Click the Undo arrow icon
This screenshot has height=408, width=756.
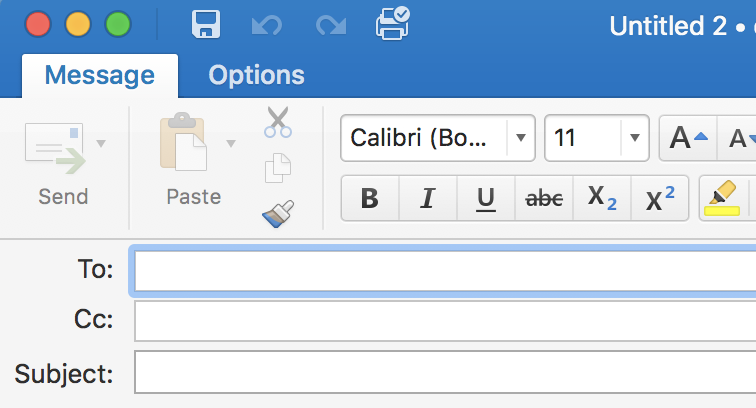click(x=267, y=25)
